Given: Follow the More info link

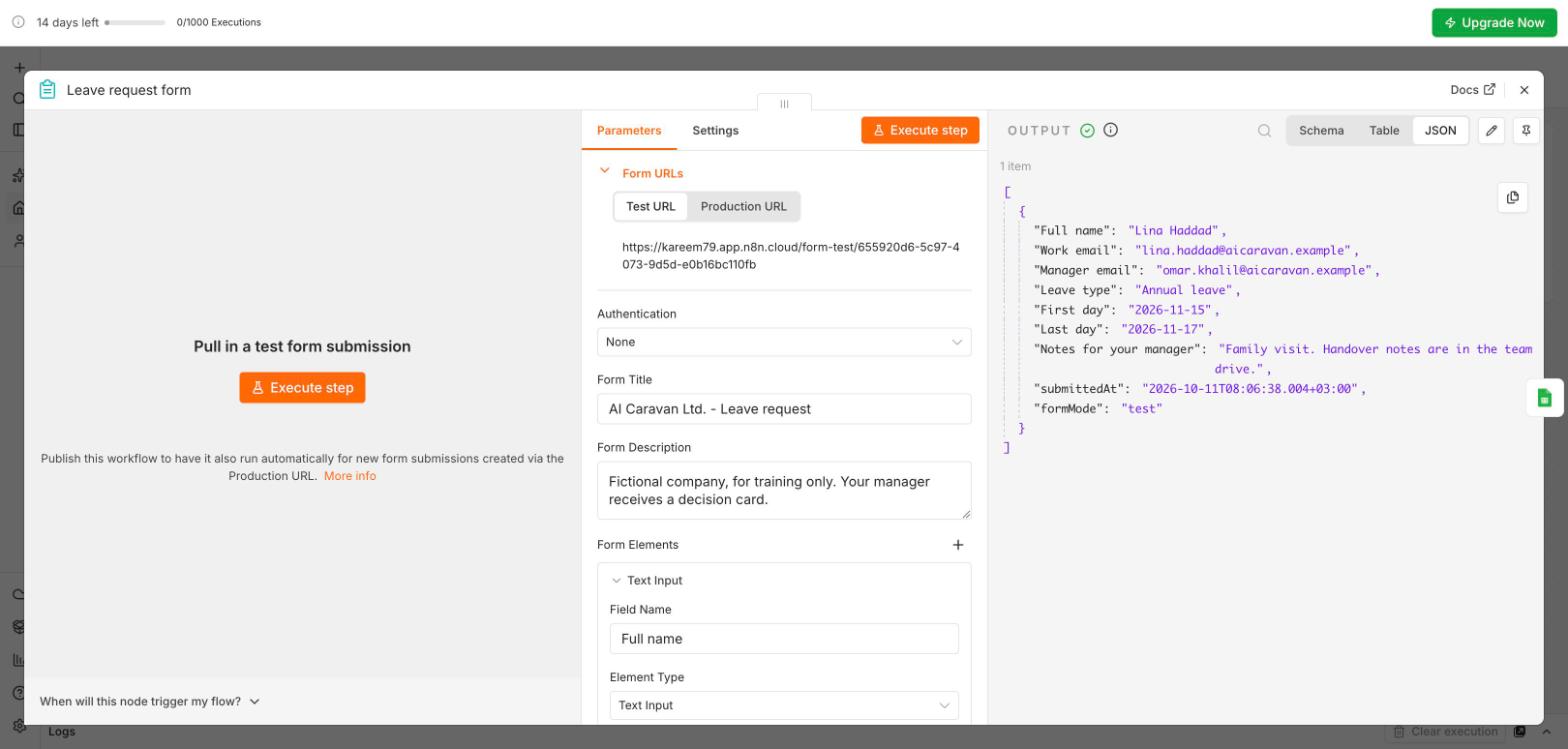Looking at the screenshot, I should click(x=350, y=476).
